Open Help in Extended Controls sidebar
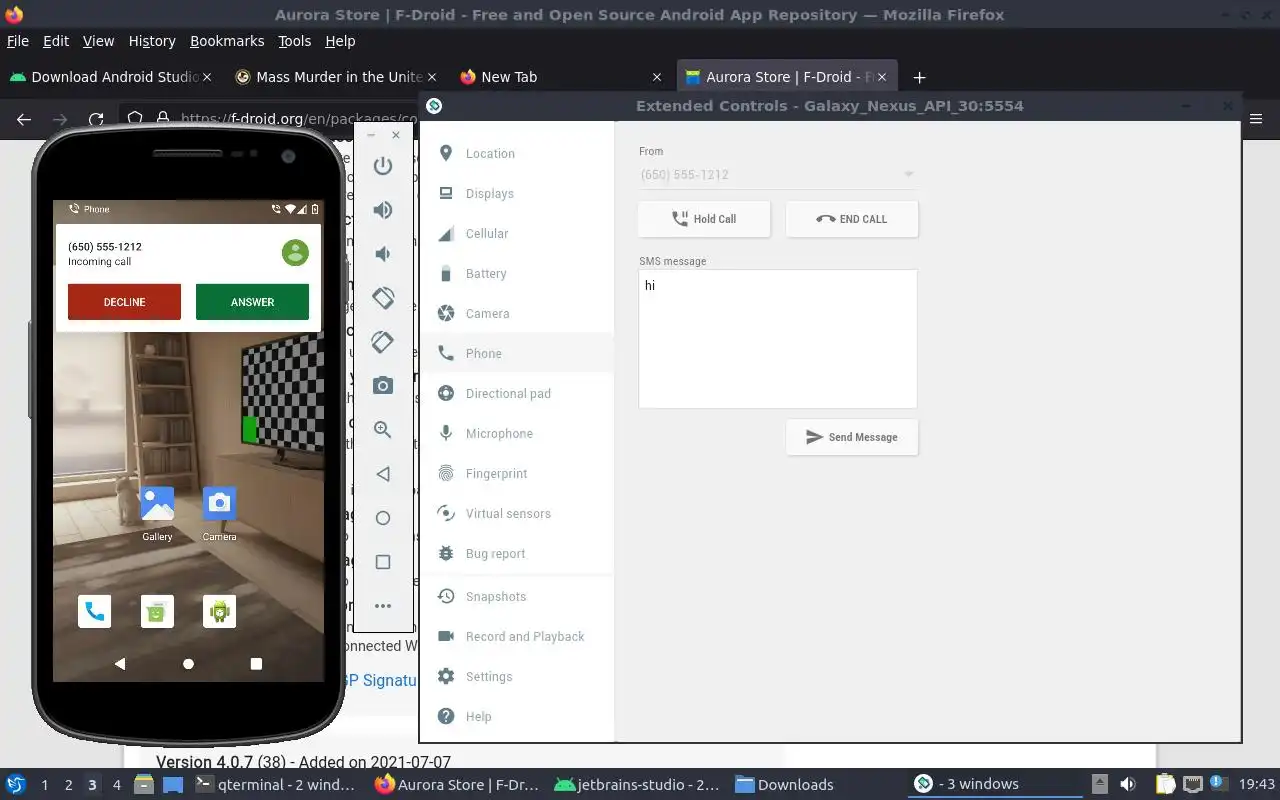1280x800 pixels. (x=516, y=716)
